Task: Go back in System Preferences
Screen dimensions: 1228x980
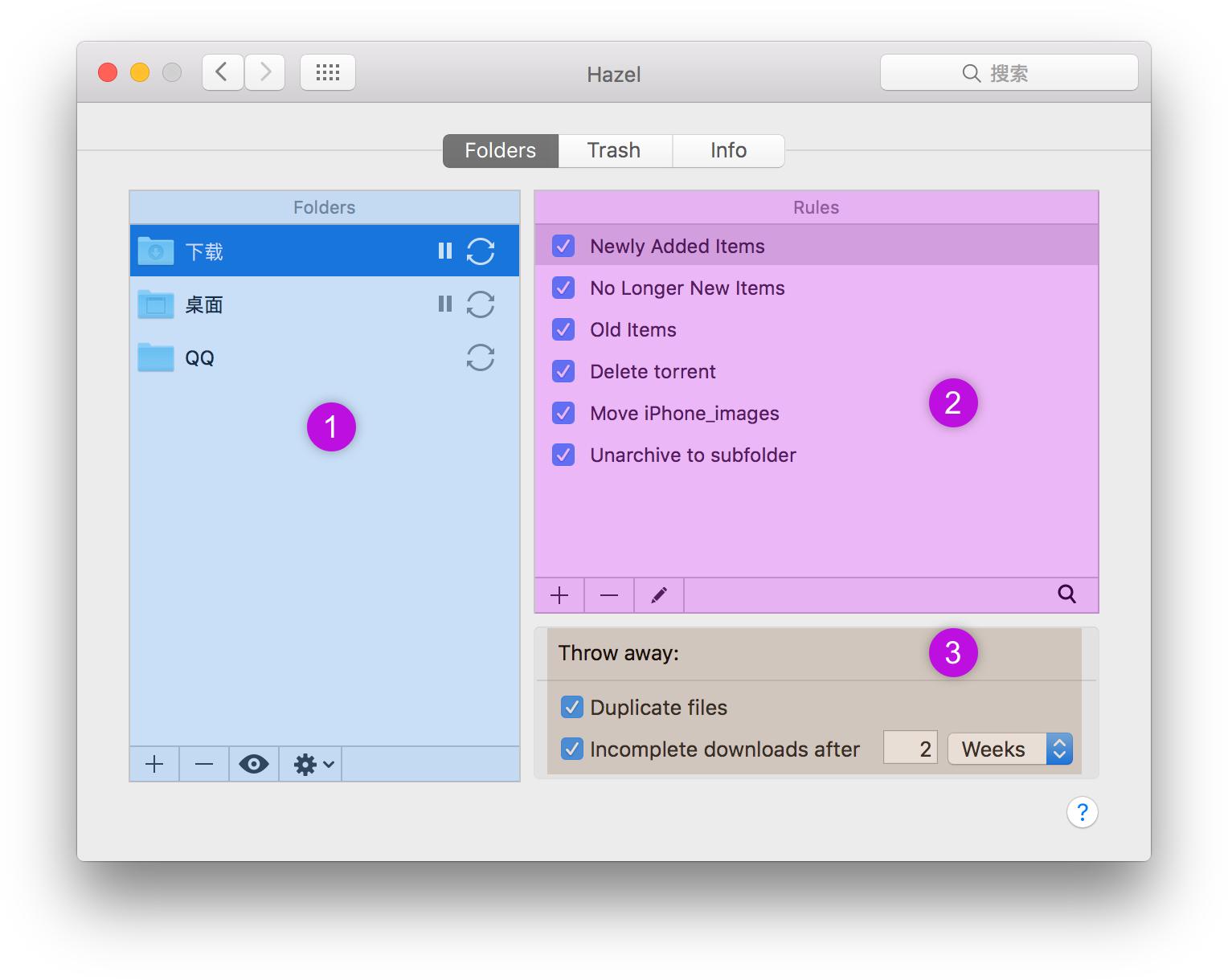Action: (x=223, y=72)
